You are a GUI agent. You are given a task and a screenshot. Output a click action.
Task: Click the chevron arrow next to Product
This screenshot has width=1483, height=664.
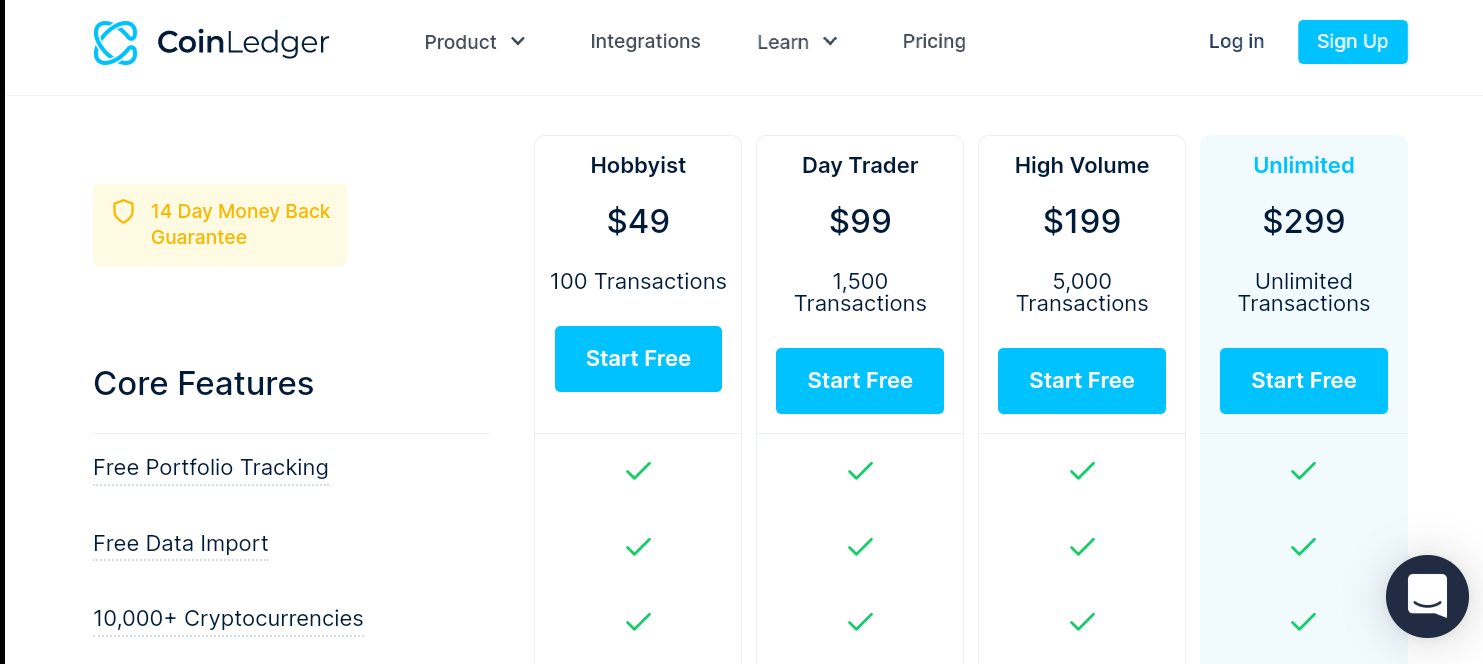(518, 42)
